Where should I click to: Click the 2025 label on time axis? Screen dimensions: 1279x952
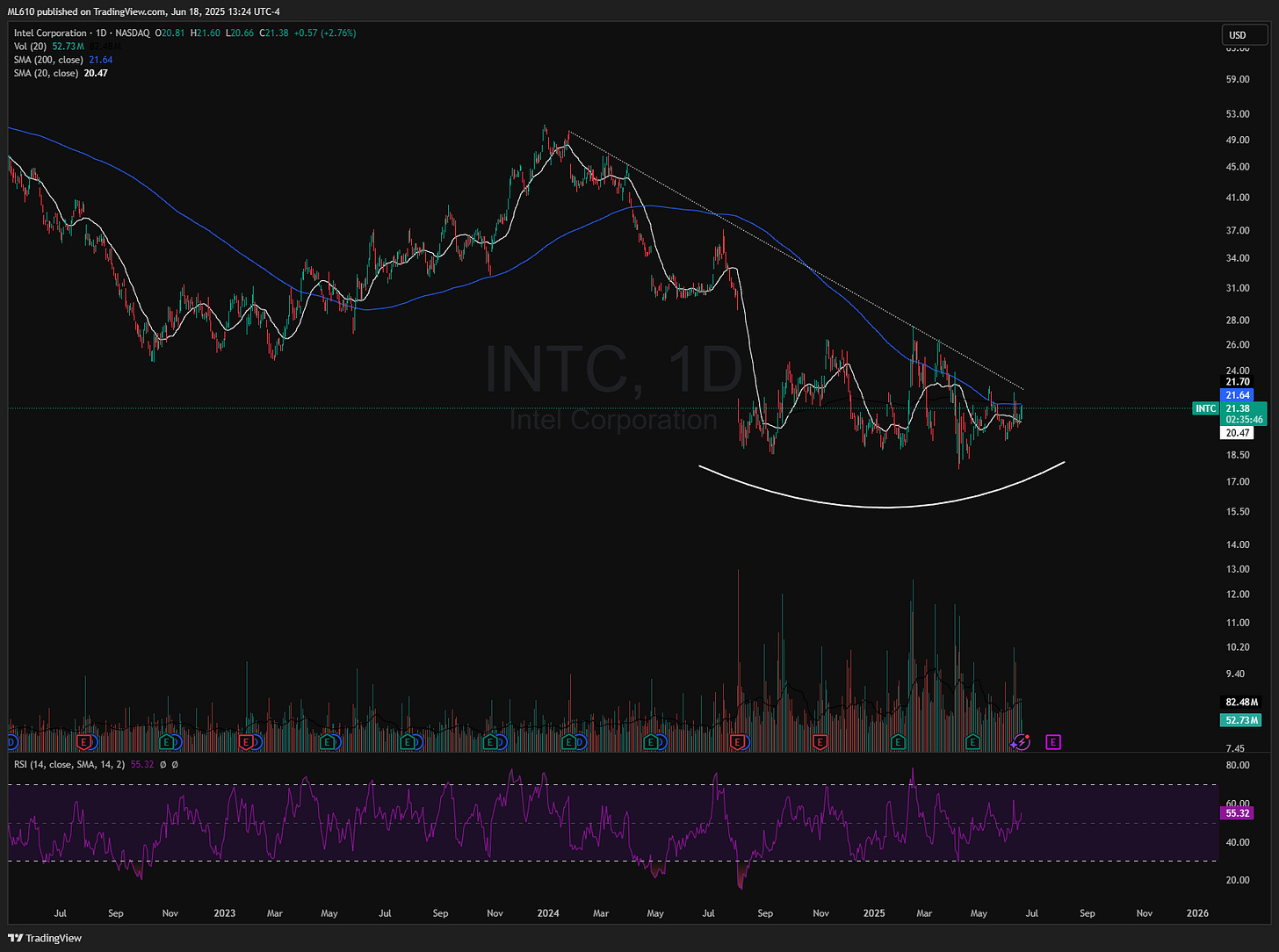(x=873, y=913)
